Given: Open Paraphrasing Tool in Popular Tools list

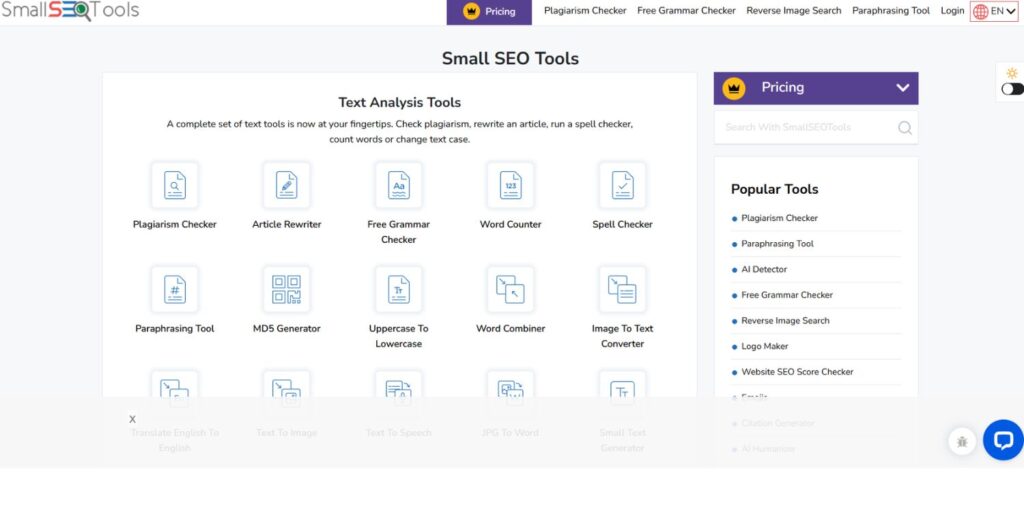Looking at the screenshot, I should (777, 244).
